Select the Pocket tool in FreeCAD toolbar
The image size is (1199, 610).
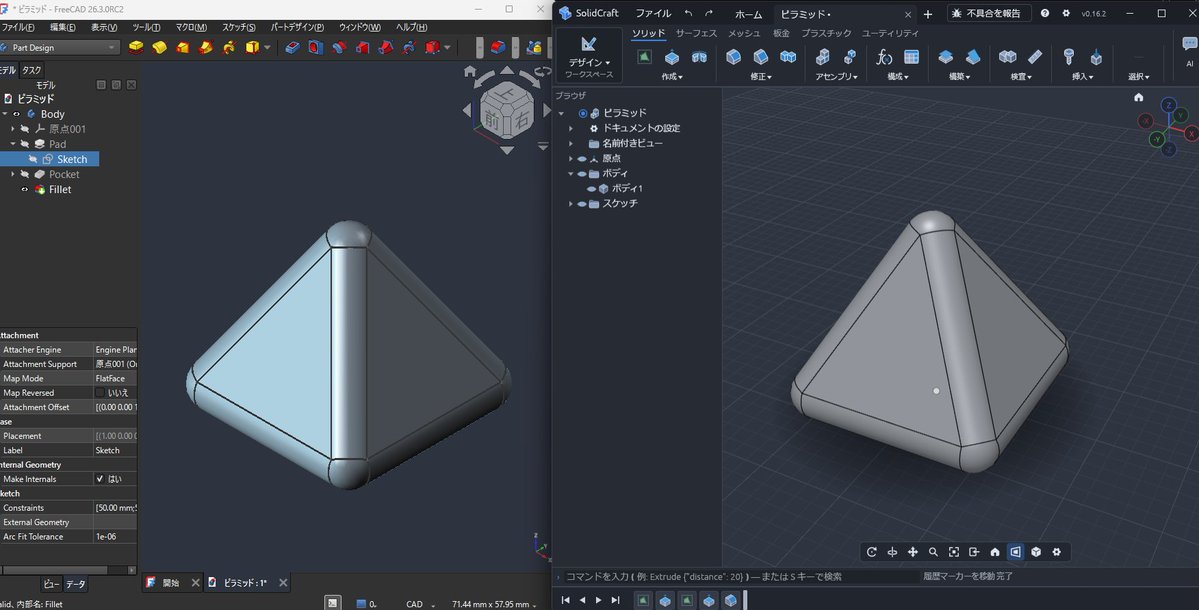point(292,47)
